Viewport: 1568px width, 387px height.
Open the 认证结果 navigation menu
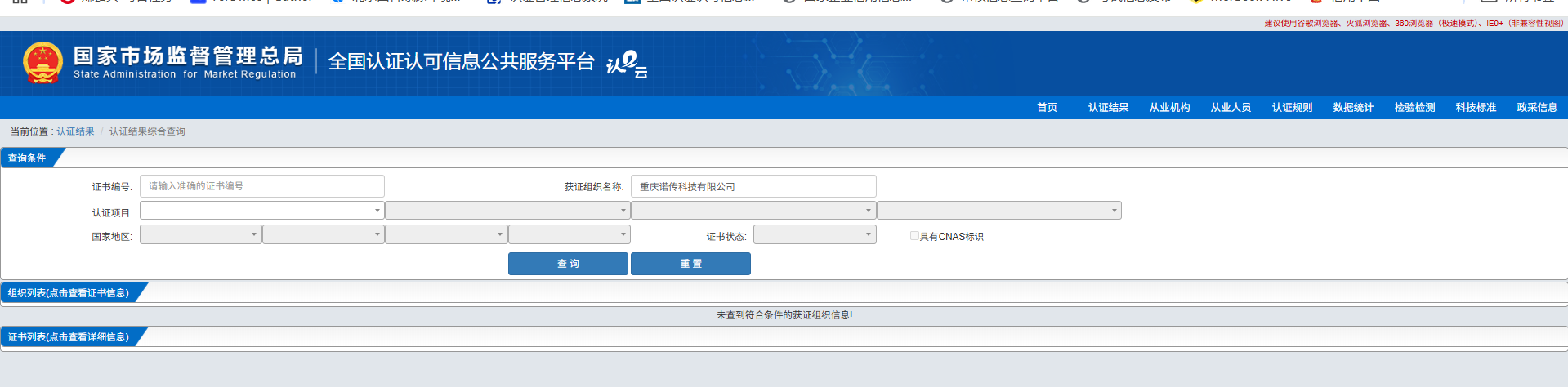tap(1108, 108)
